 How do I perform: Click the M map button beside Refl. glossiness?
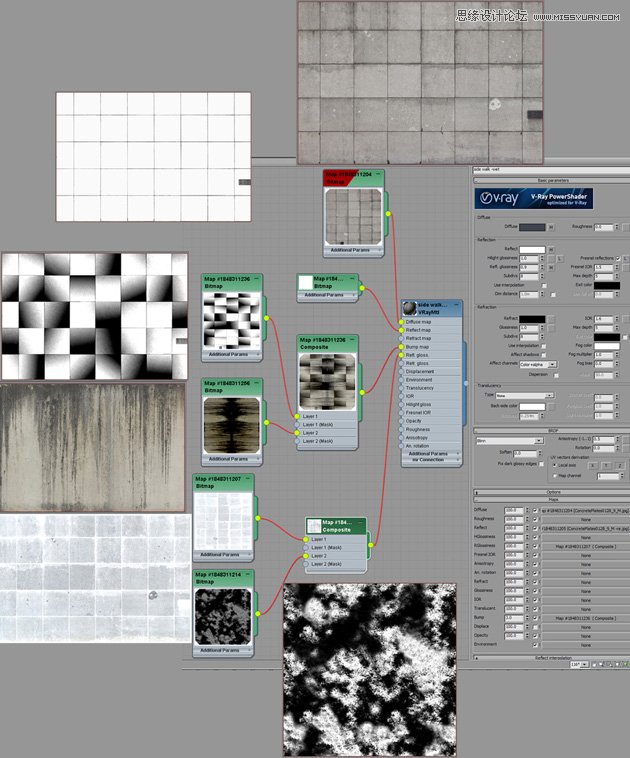[x=551, y=267]
